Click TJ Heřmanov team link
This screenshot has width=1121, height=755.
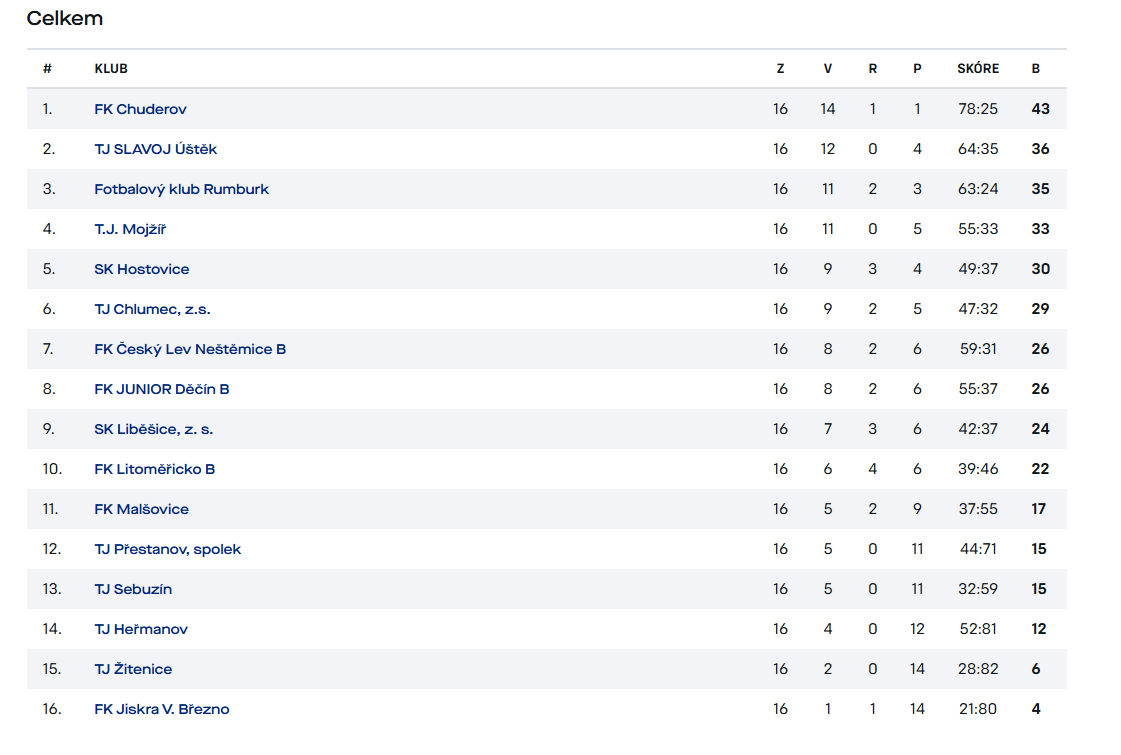(141, 629)
